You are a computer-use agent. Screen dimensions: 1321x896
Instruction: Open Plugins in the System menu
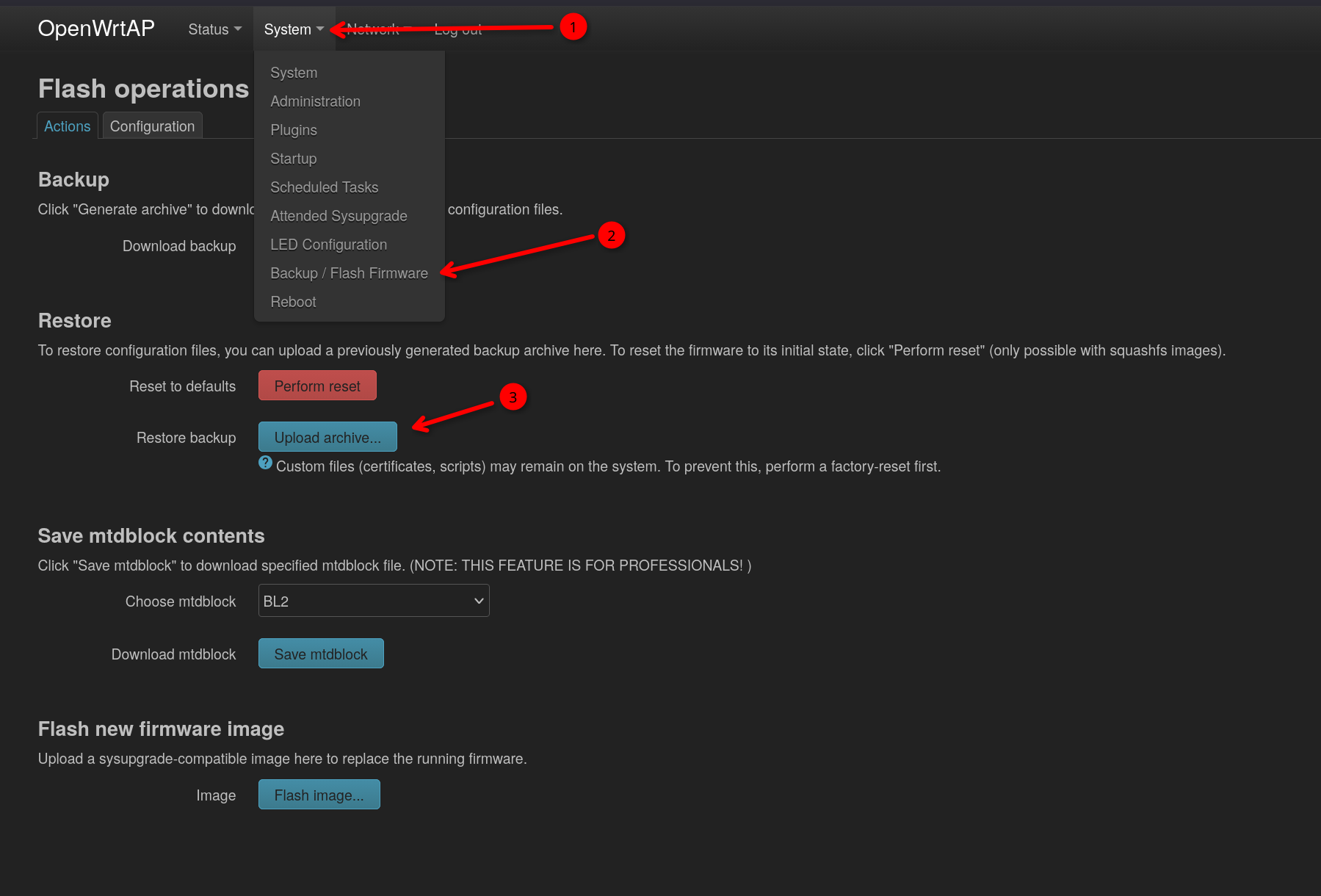294,130
